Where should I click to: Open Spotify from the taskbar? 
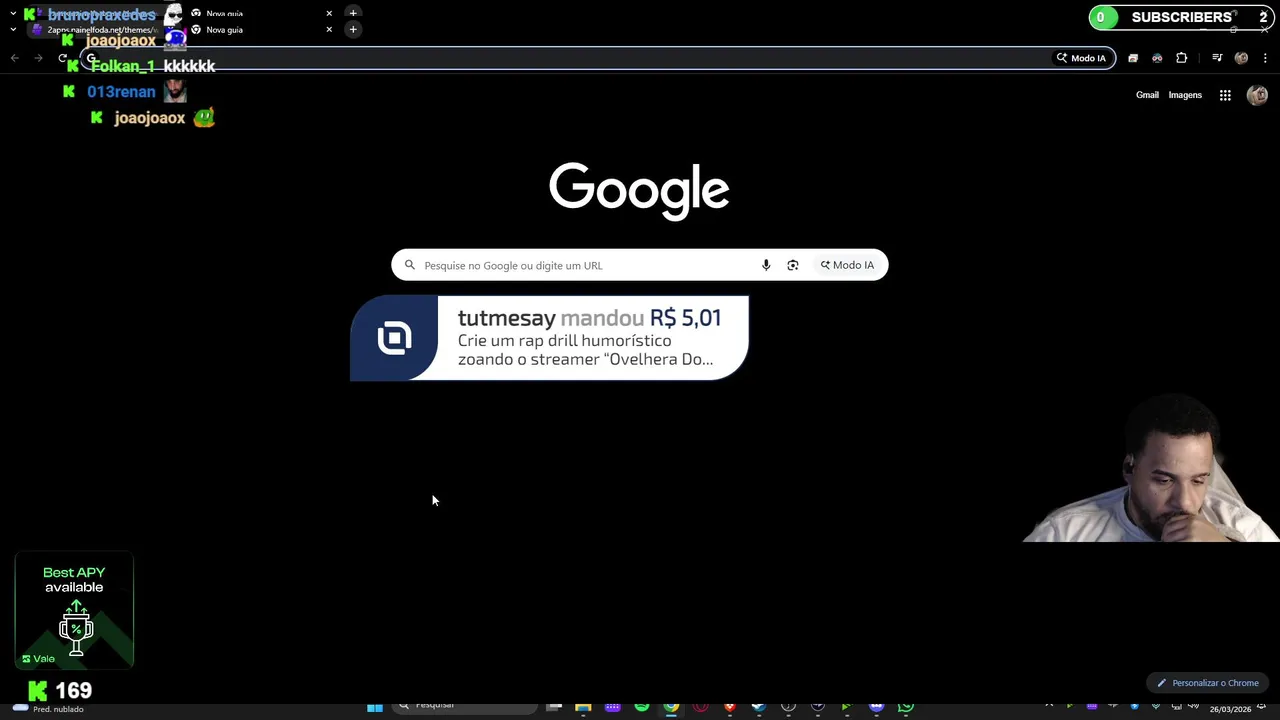[x=641, y=707]
